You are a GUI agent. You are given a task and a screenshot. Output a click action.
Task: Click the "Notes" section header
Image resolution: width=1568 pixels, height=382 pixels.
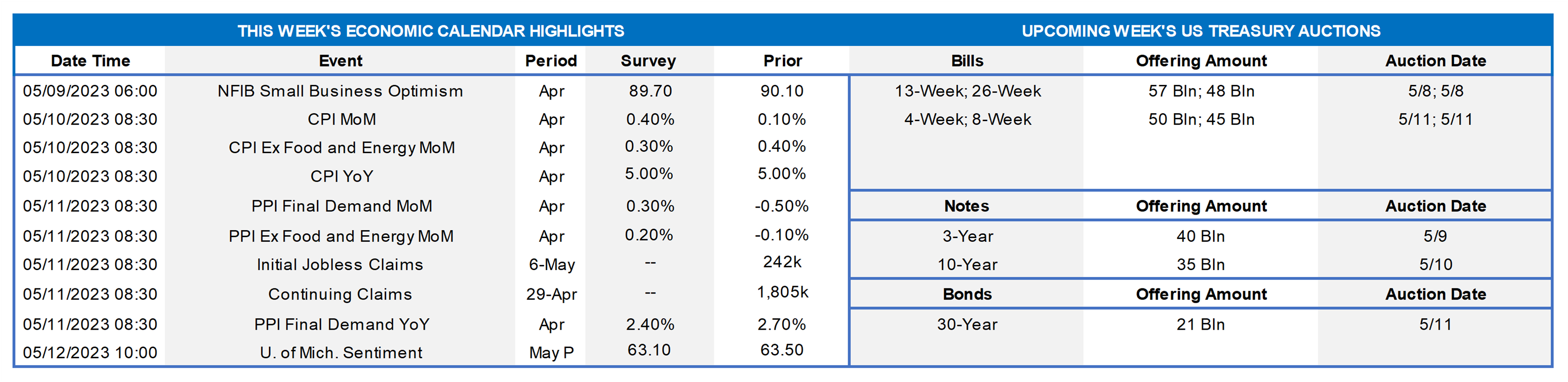pos(967,206)
